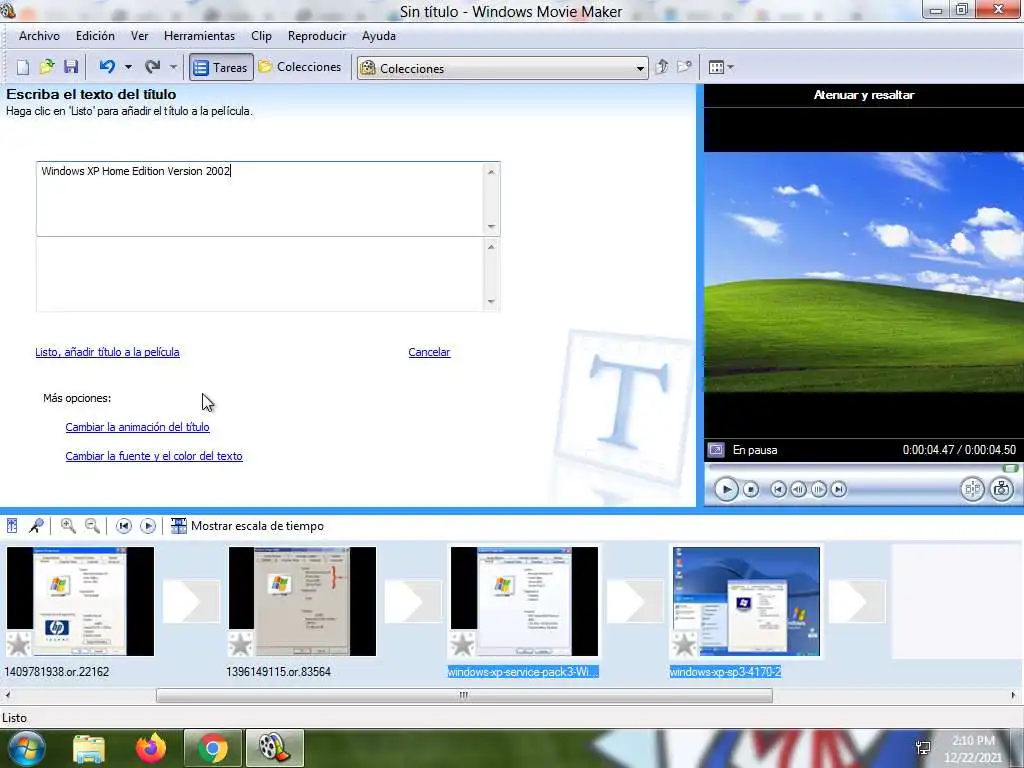
Task: Click the transition cell after clip 1409781938.or.22162
Action: [x=191, y=601]
